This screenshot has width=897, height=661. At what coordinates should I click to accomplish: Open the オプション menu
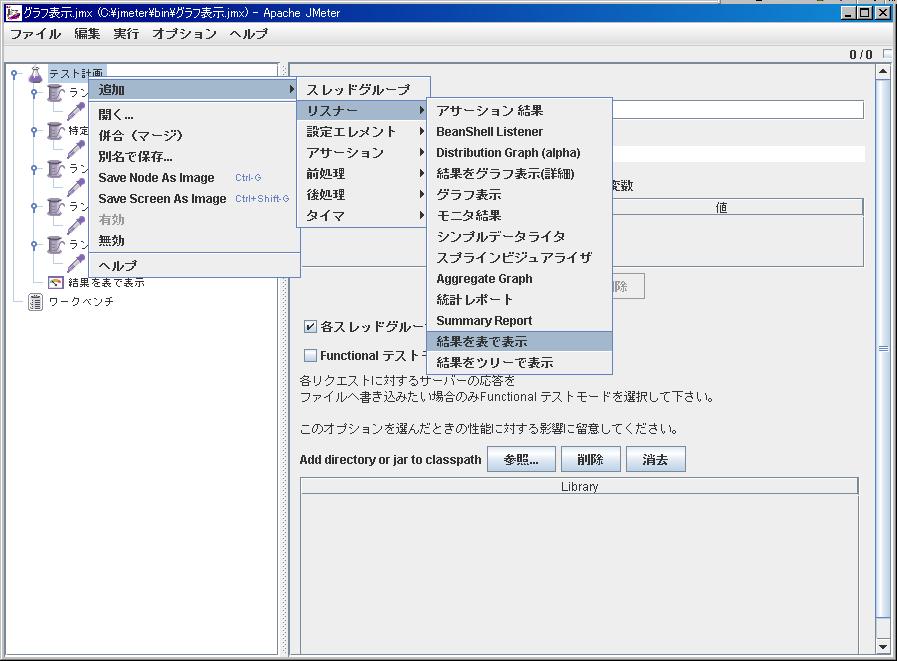pos(184,34)
